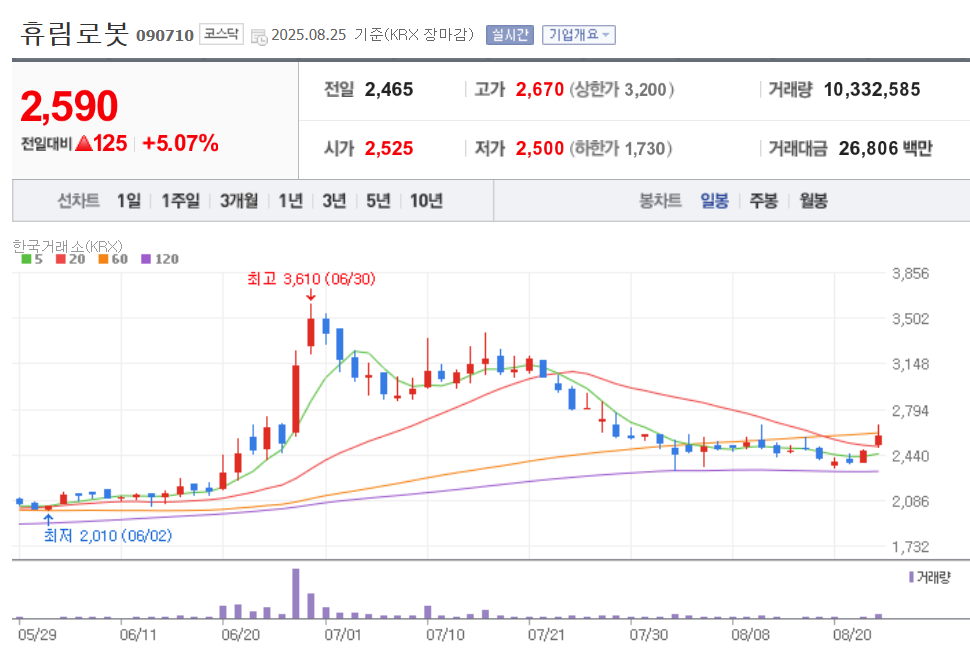
Task: Toggle to the 주봉 weekly candle view
Action: 763,200
